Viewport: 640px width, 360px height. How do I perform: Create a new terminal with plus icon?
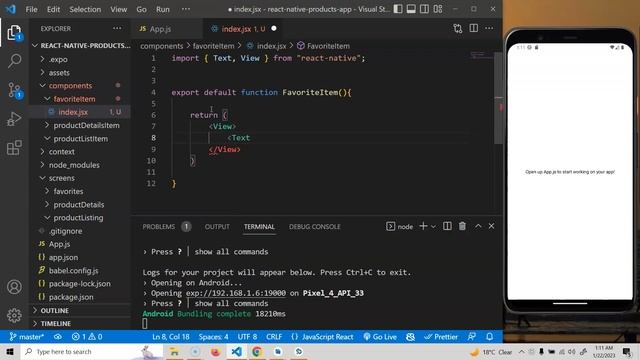(x=423, y=226)
